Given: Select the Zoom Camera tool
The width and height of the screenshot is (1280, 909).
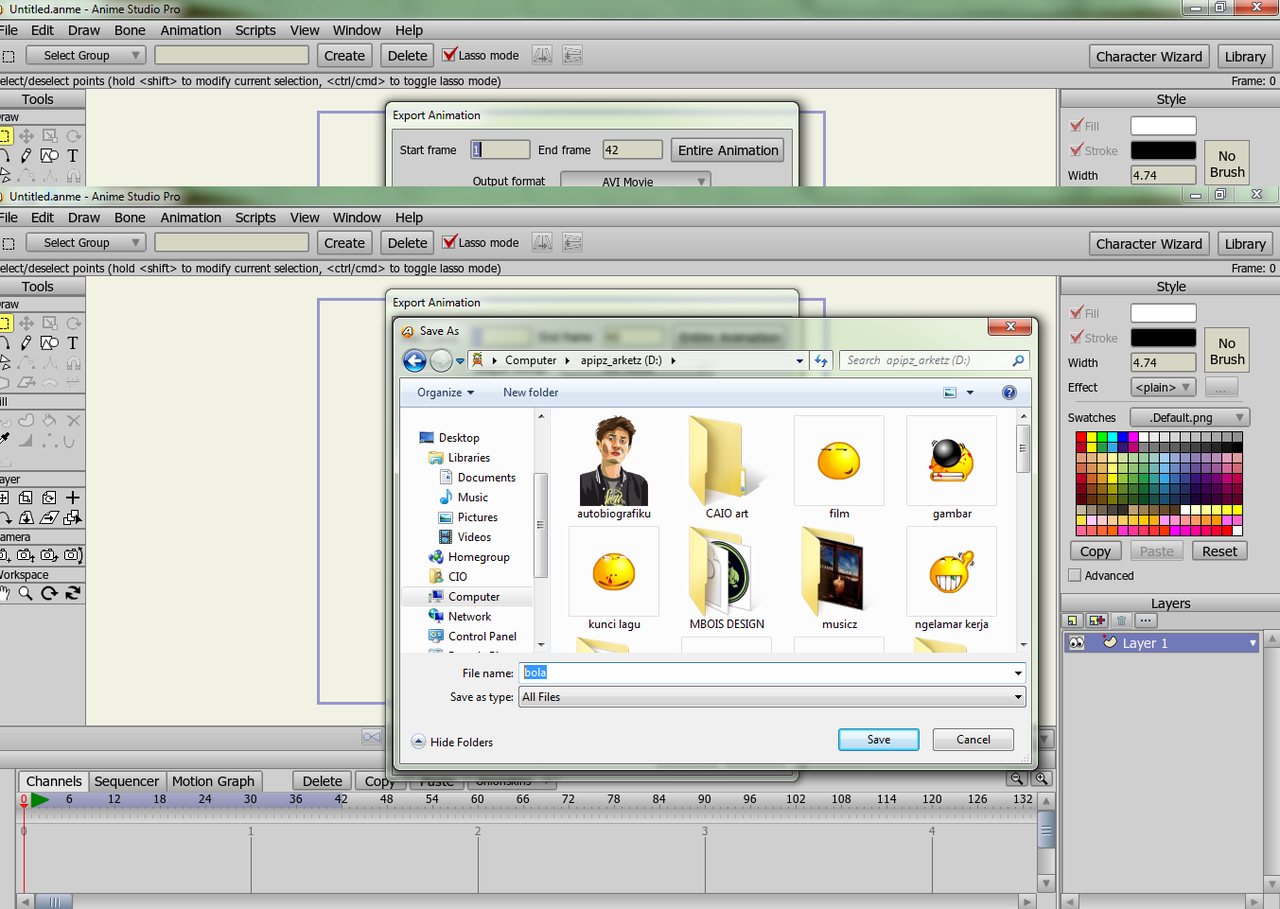Looking at the screenshot, I should pos(26,555).
